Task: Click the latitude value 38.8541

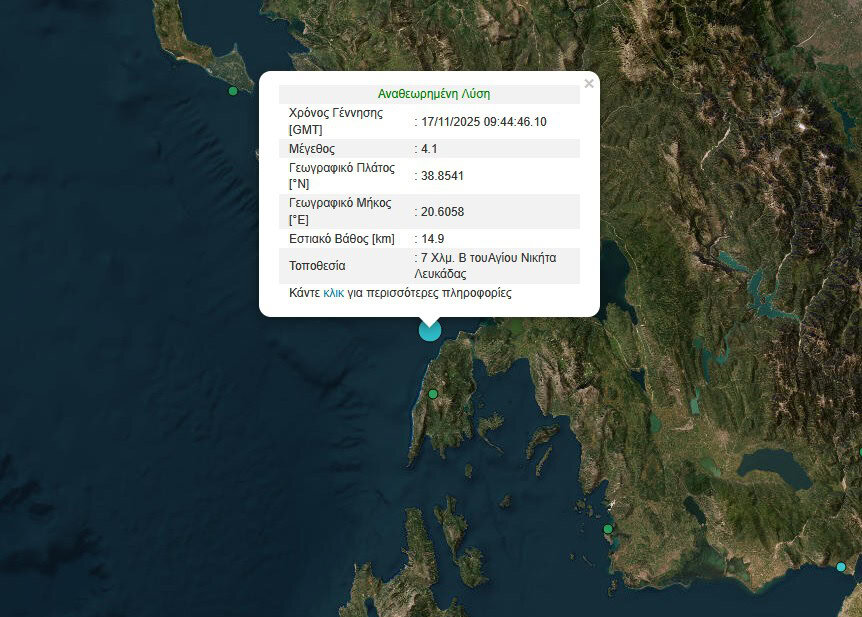Action: 442,175
